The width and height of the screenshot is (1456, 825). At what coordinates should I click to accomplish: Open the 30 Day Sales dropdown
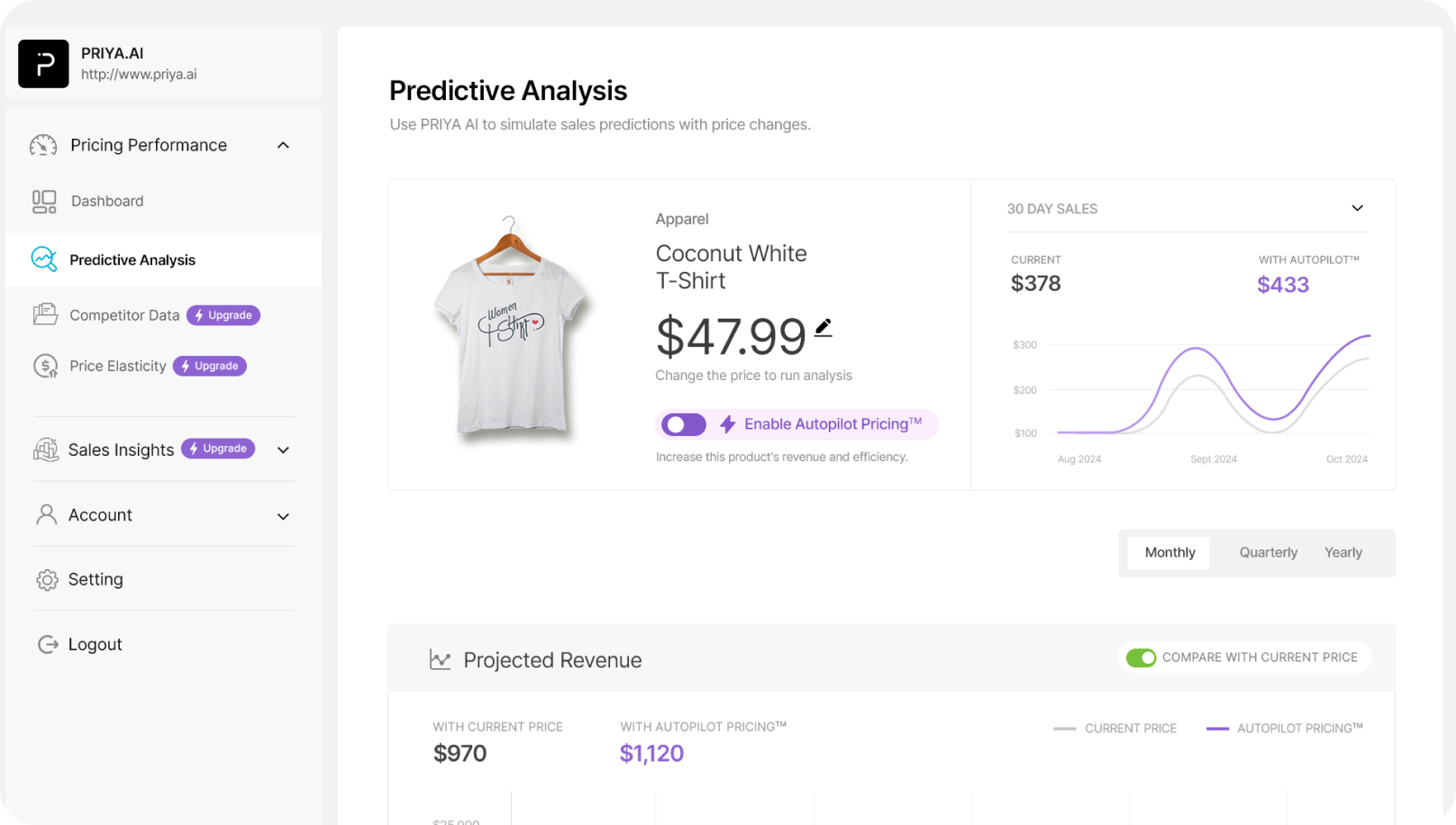[x=1357, y=208]
